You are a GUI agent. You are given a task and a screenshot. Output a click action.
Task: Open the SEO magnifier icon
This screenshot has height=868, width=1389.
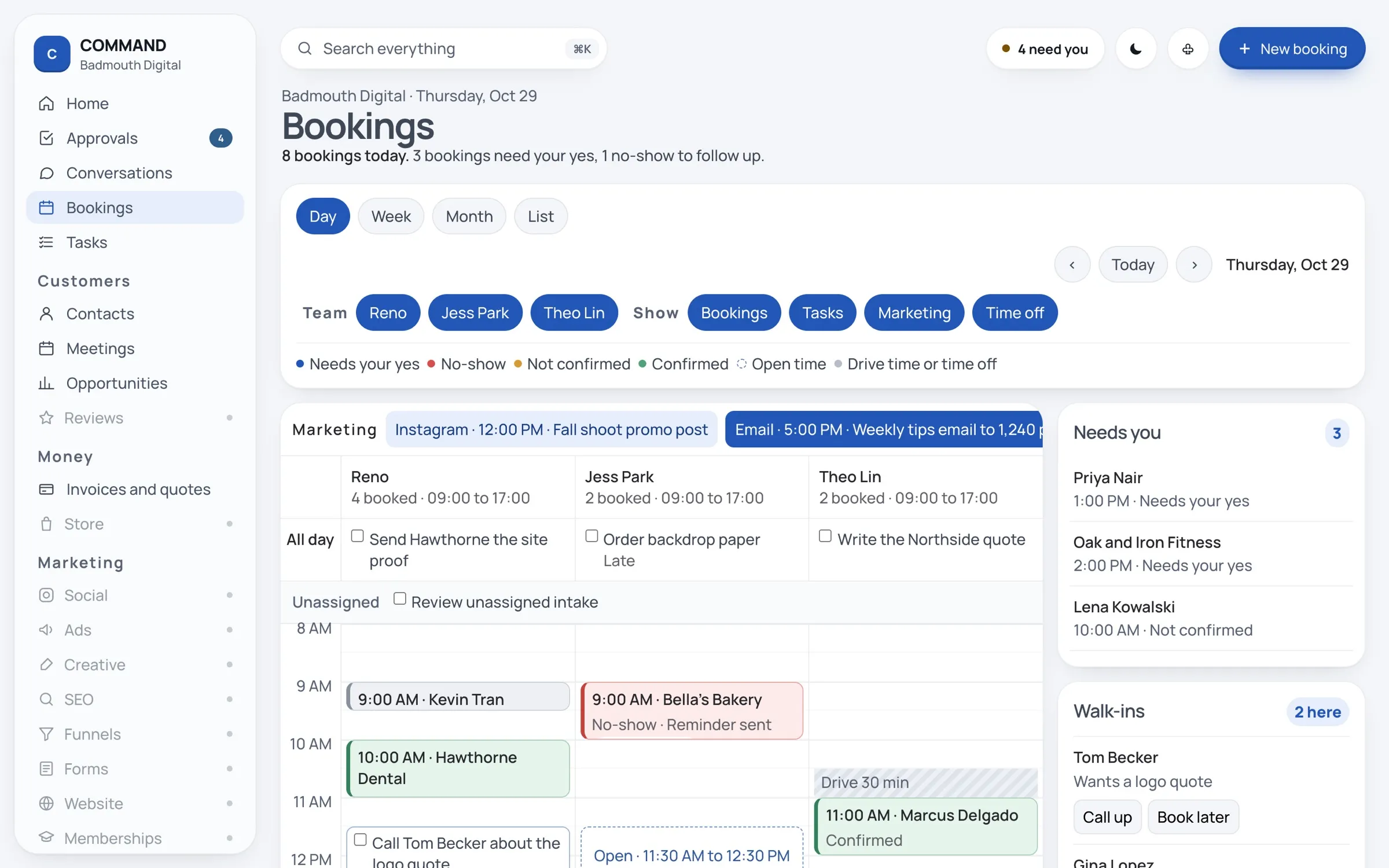click(46, 700)
